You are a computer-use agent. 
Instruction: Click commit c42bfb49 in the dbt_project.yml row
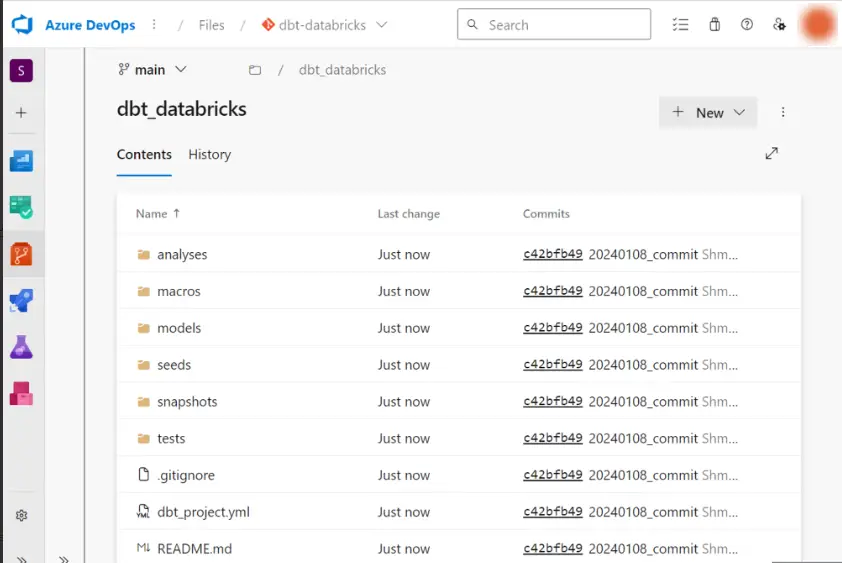click(553, 511)
